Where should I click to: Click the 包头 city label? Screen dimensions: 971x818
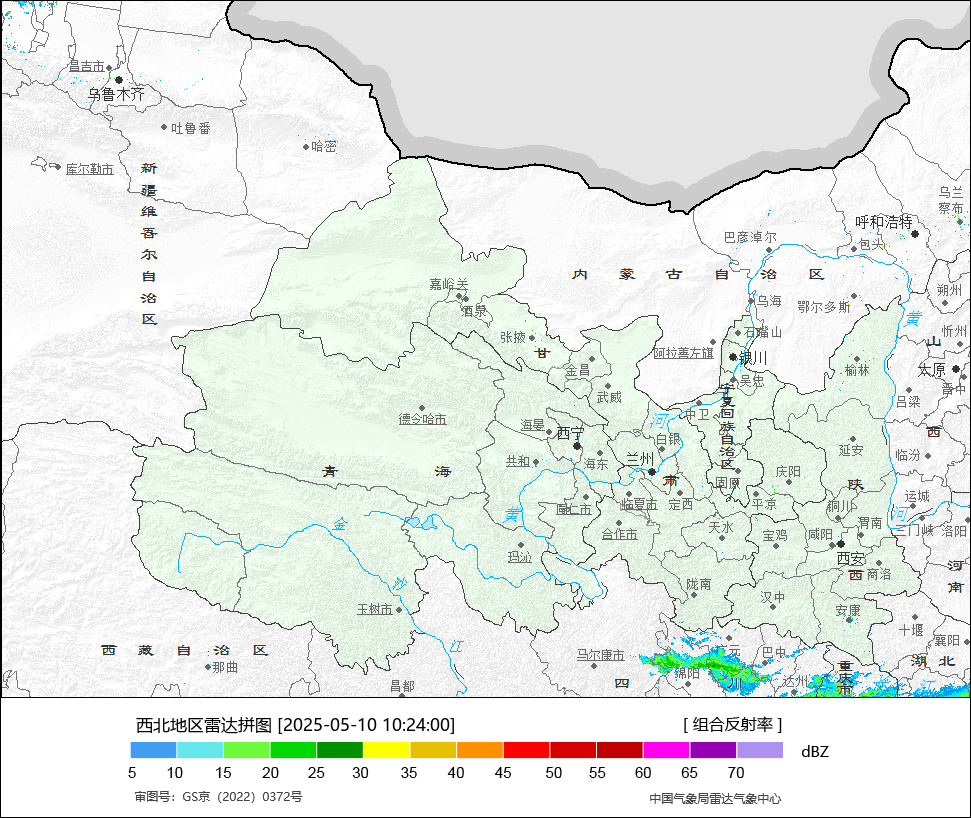click(x=873, y=245)
